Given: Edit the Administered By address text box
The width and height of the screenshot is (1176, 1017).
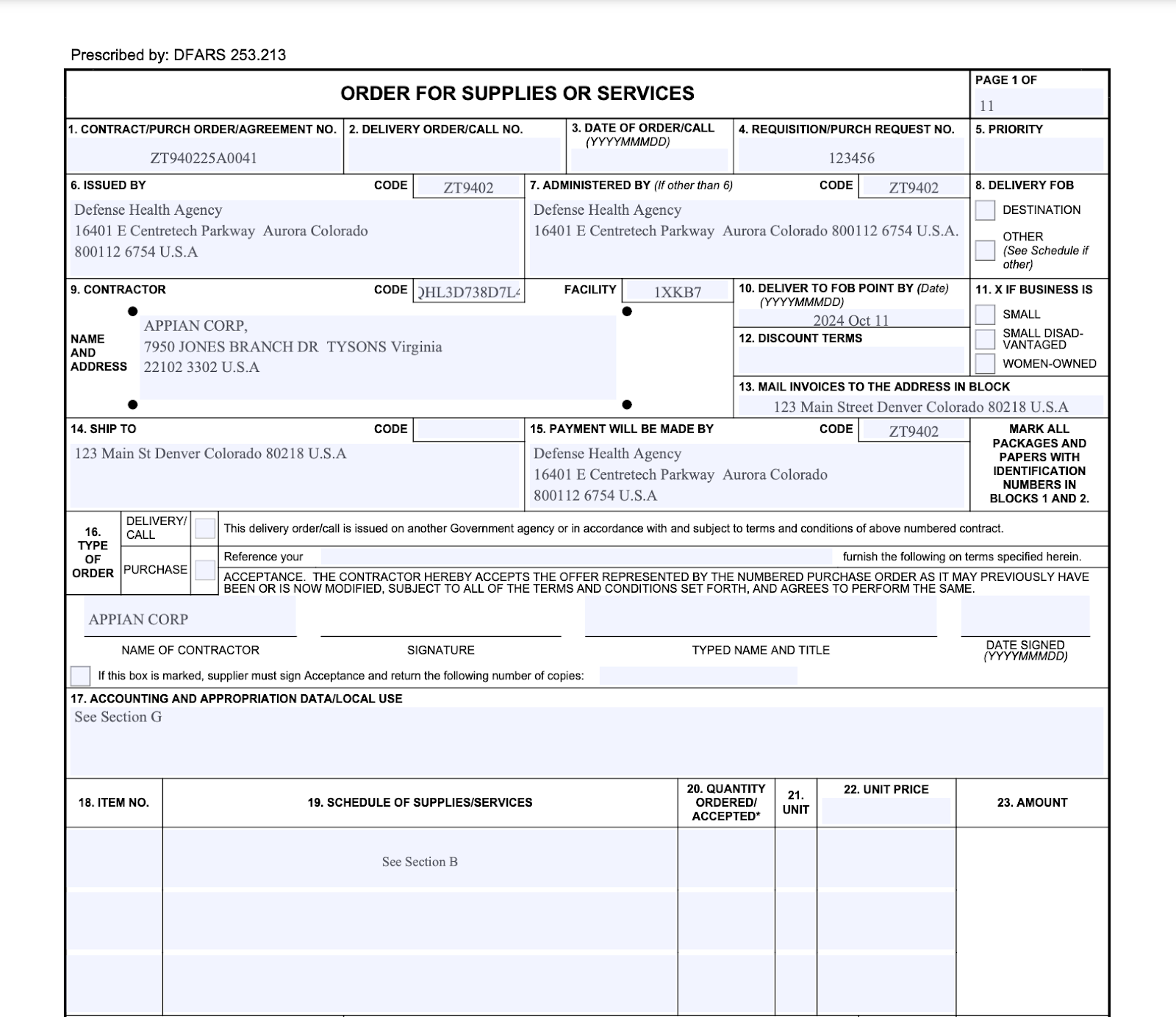Looking at the screenshot, I should tap(747, 238).
